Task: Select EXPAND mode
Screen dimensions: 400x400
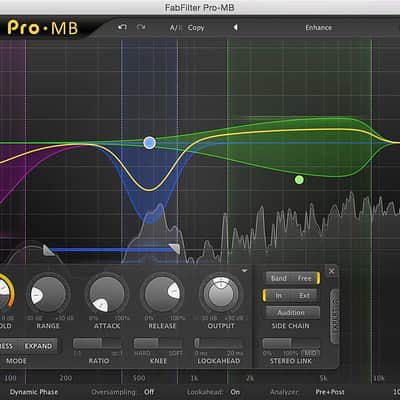Action: point(38,346)
